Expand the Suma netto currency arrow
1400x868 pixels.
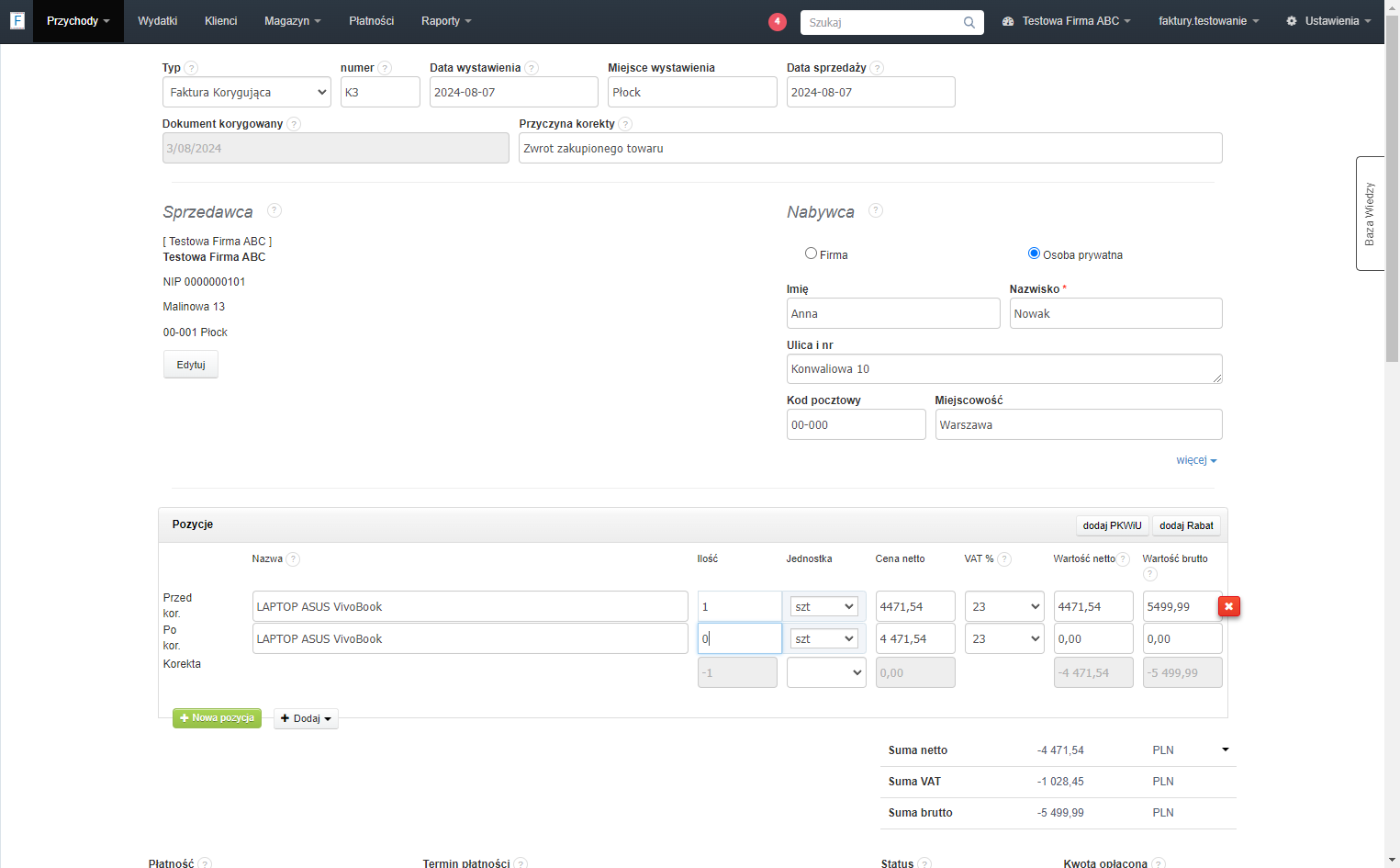click(x=1225, y=750)
